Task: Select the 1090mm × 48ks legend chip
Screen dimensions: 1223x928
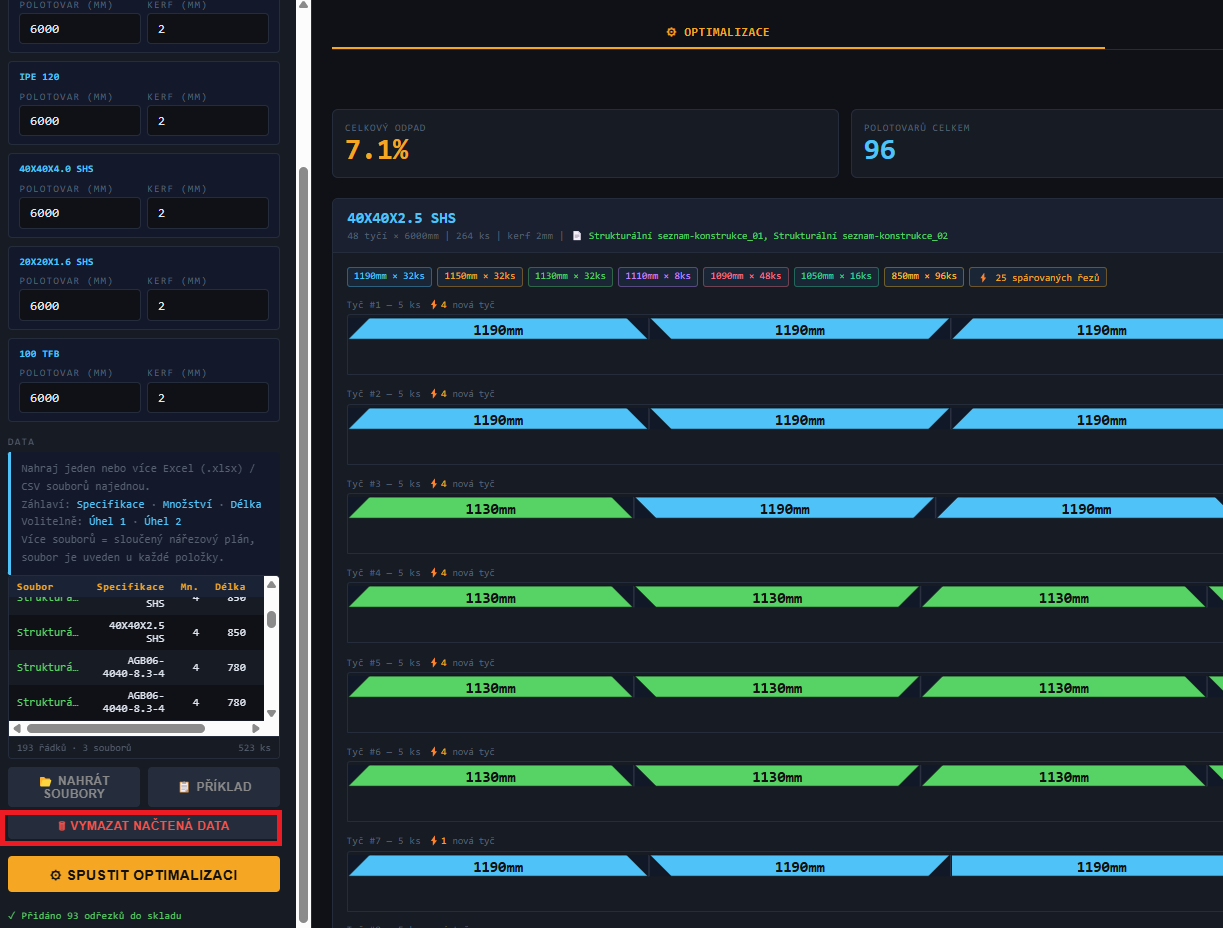Action: click(x=745, y=277)
